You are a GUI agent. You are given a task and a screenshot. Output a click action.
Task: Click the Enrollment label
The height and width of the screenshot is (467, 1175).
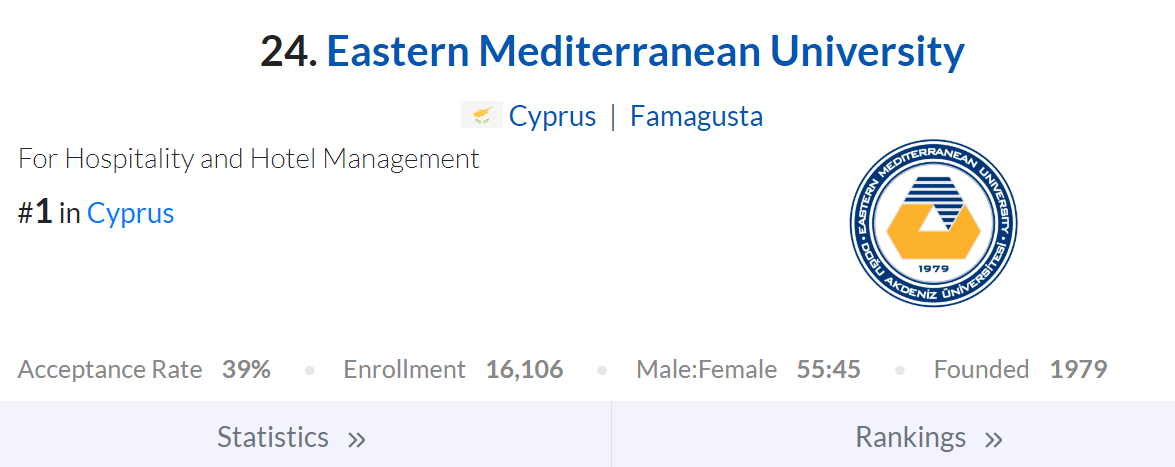[404, 370]
